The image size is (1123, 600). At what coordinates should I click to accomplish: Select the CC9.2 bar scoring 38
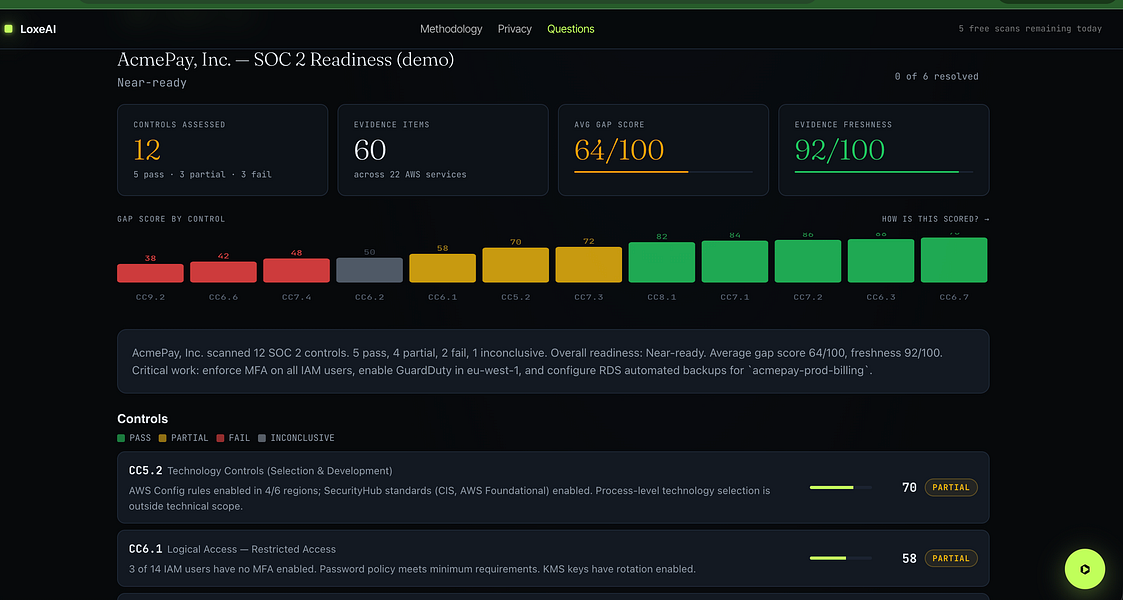pyautogui.click(x=150, y=273)
